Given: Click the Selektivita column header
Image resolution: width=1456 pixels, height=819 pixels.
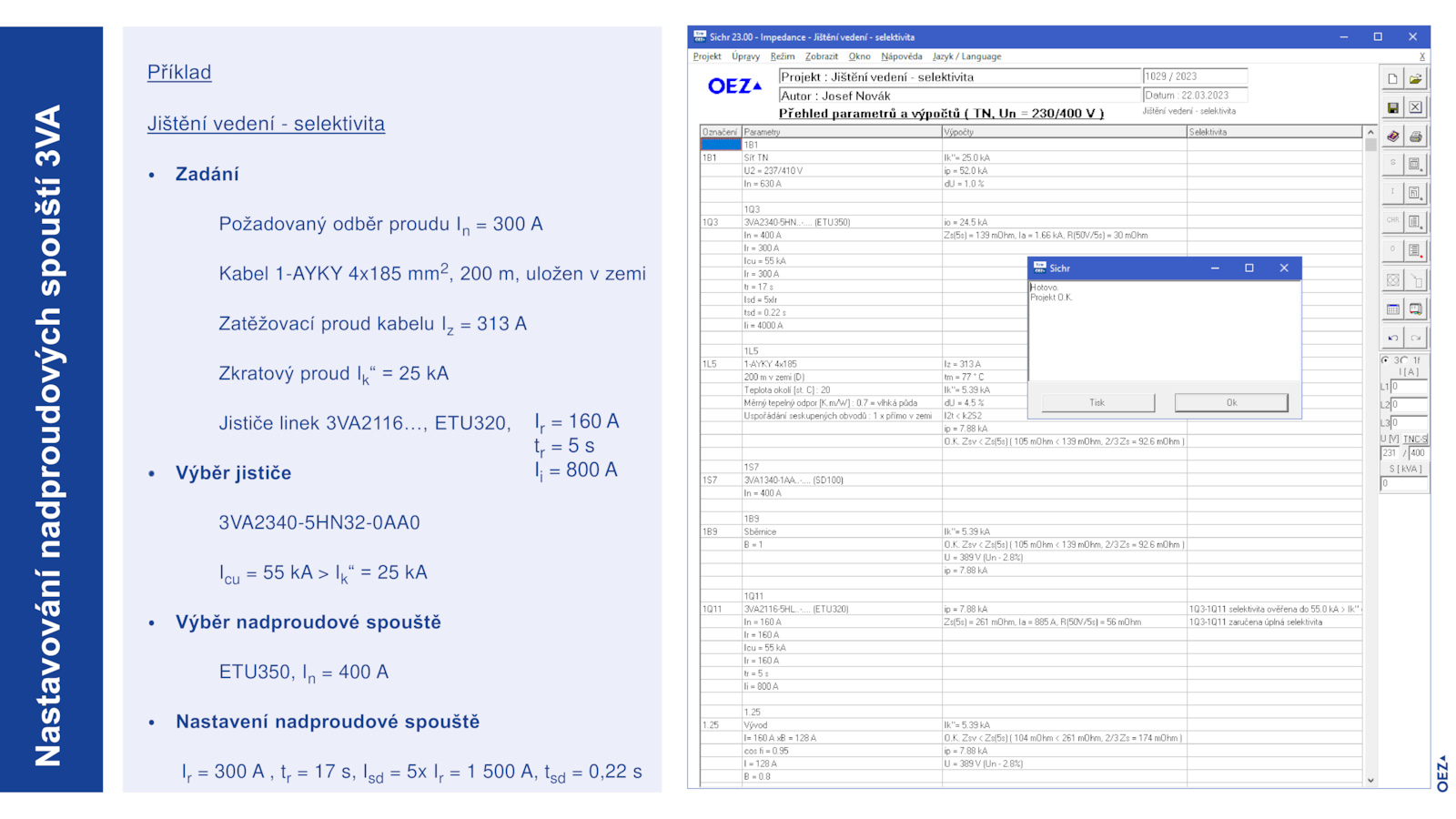Looking at the screenshot, I should tap(1274, 132).
